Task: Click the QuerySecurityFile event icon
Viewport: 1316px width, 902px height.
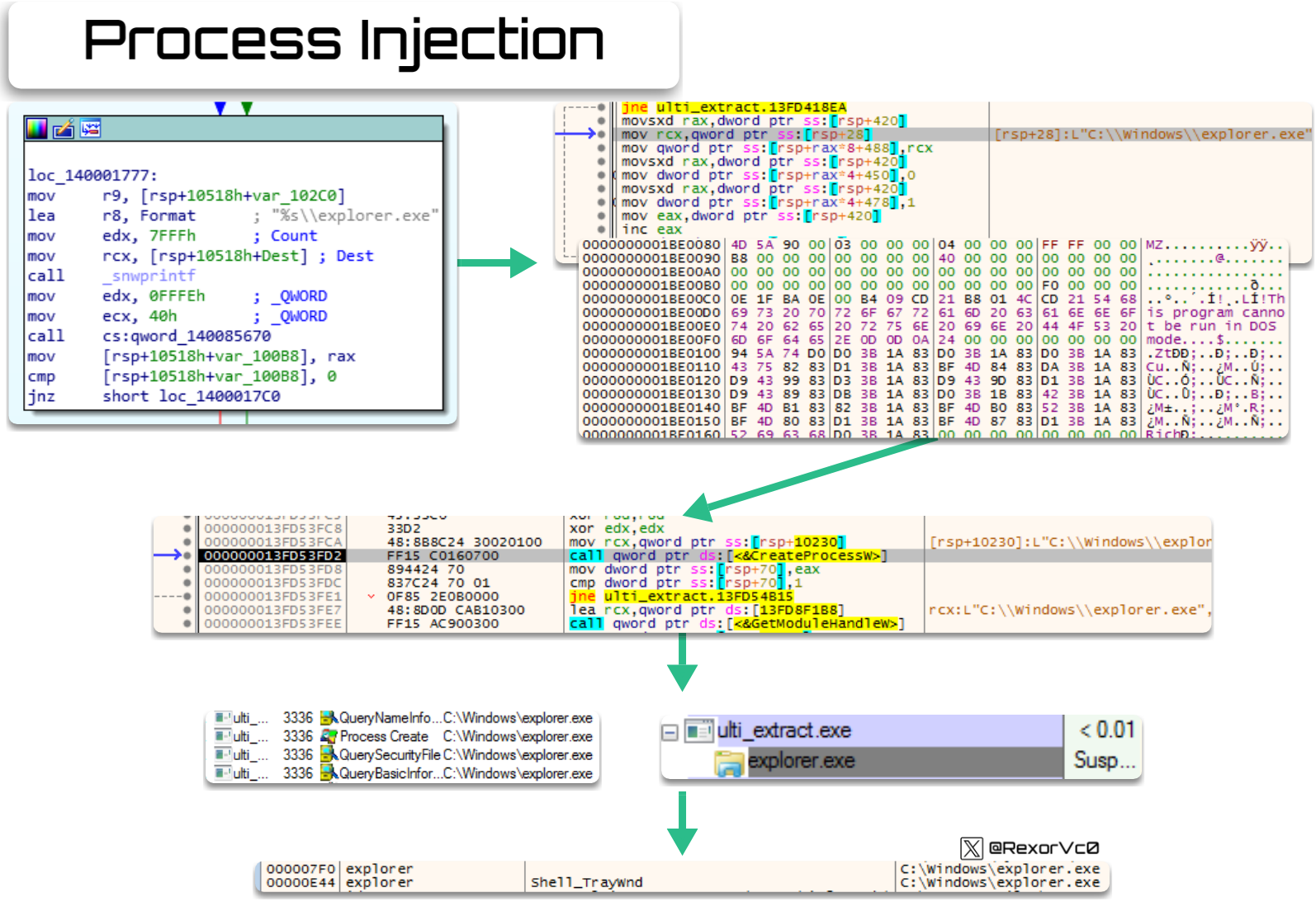Action: [x=329, y=755]
